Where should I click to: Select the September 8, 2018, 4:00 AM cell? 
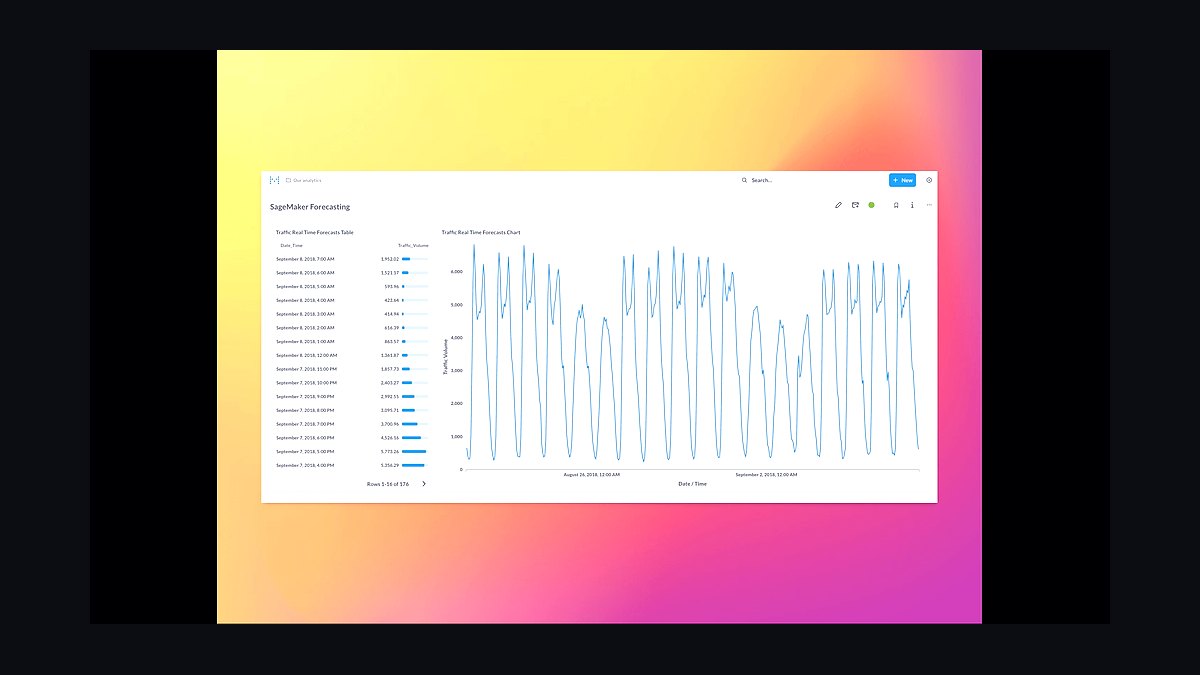click(x=305, y=300)
